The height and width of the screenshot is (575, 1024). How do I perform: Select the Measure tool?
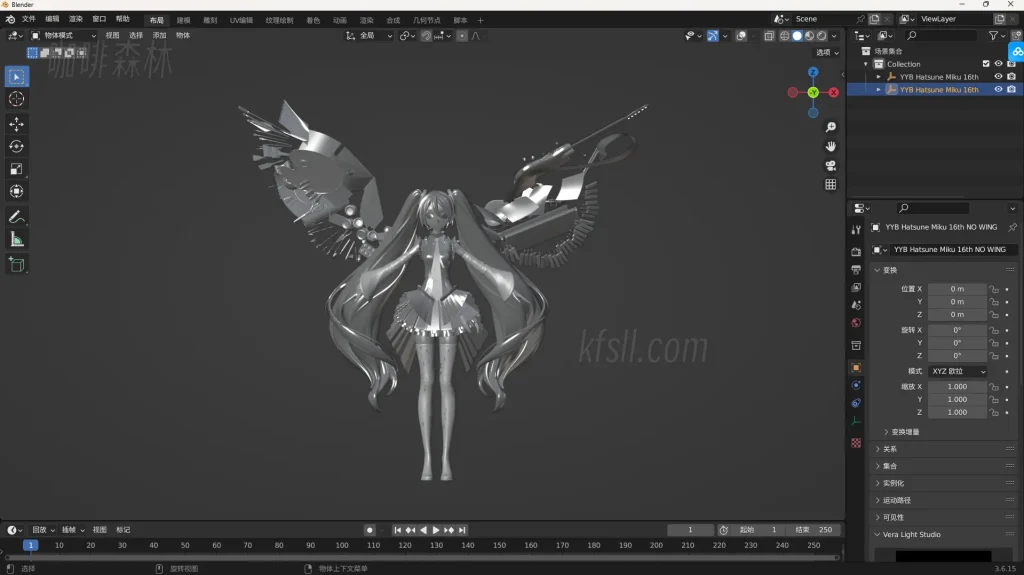tap(17, 239)
